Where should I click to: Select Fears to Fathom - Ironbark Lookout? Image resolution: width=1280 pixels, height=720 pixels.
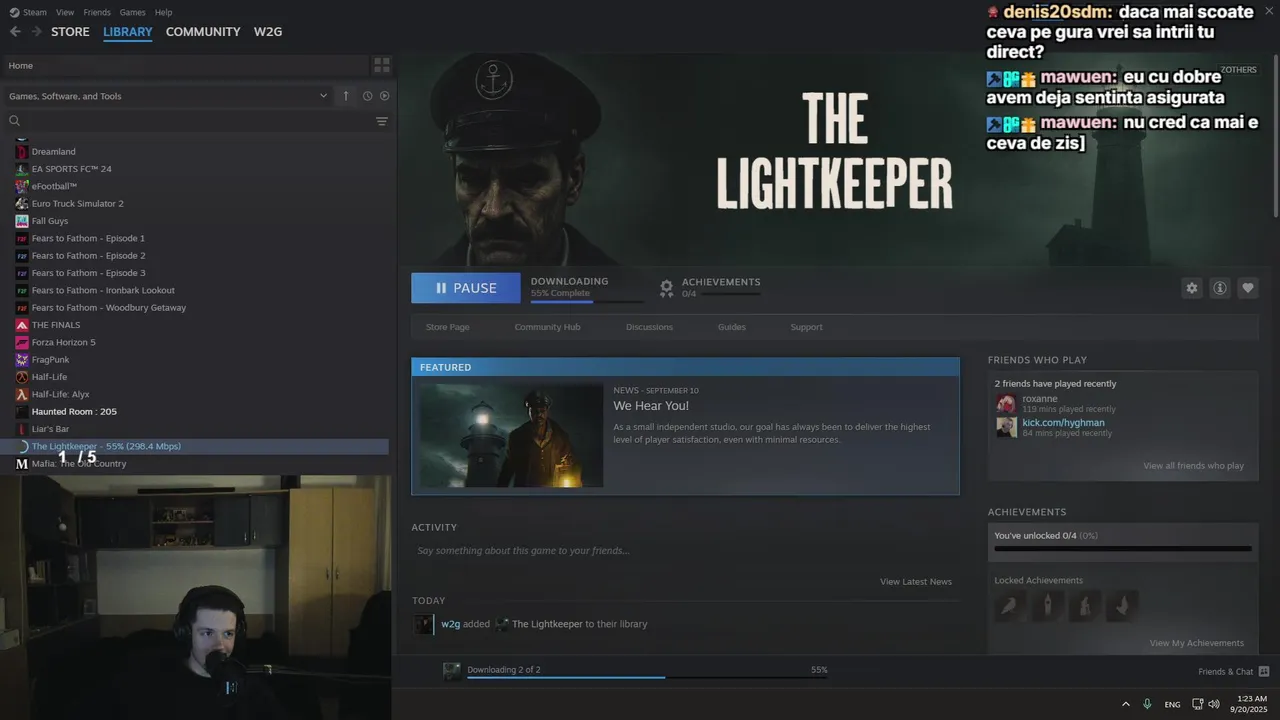pos(103,290)
